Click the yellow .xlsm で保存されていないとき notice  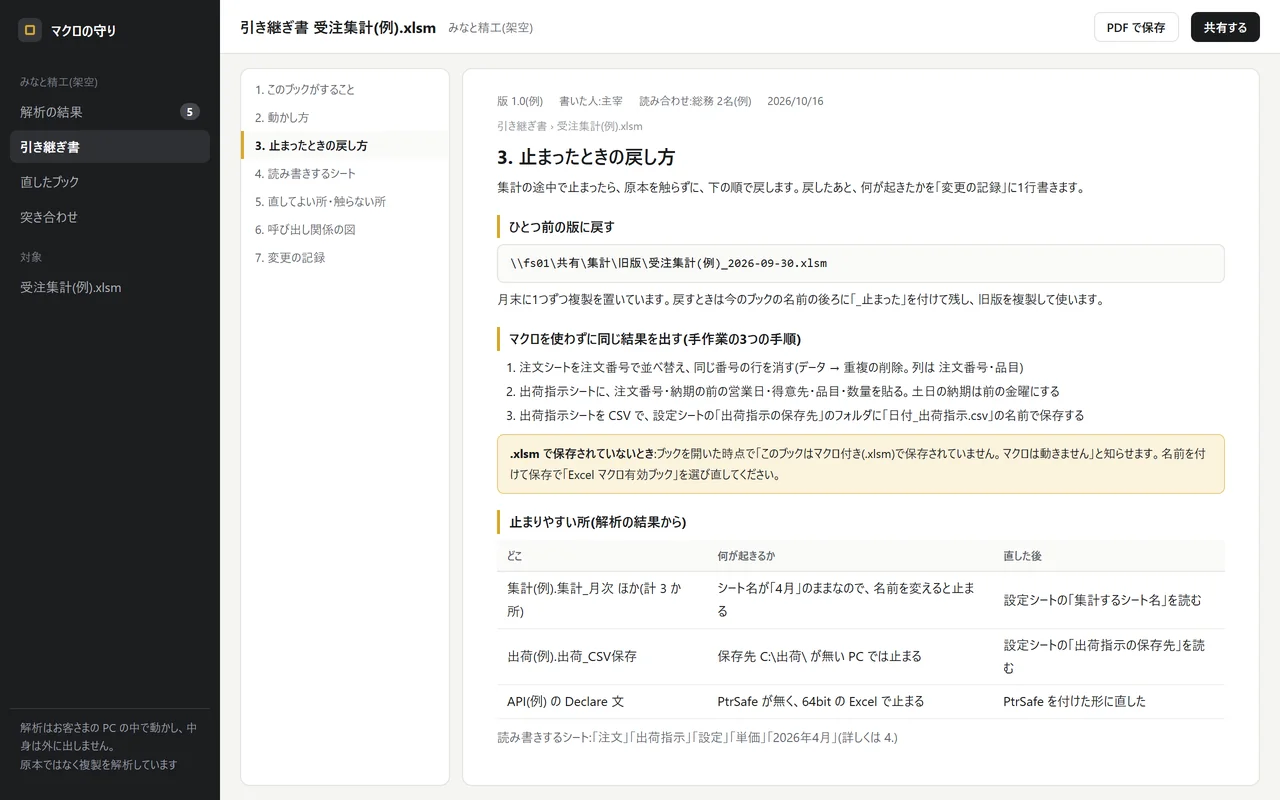point(860,464)
